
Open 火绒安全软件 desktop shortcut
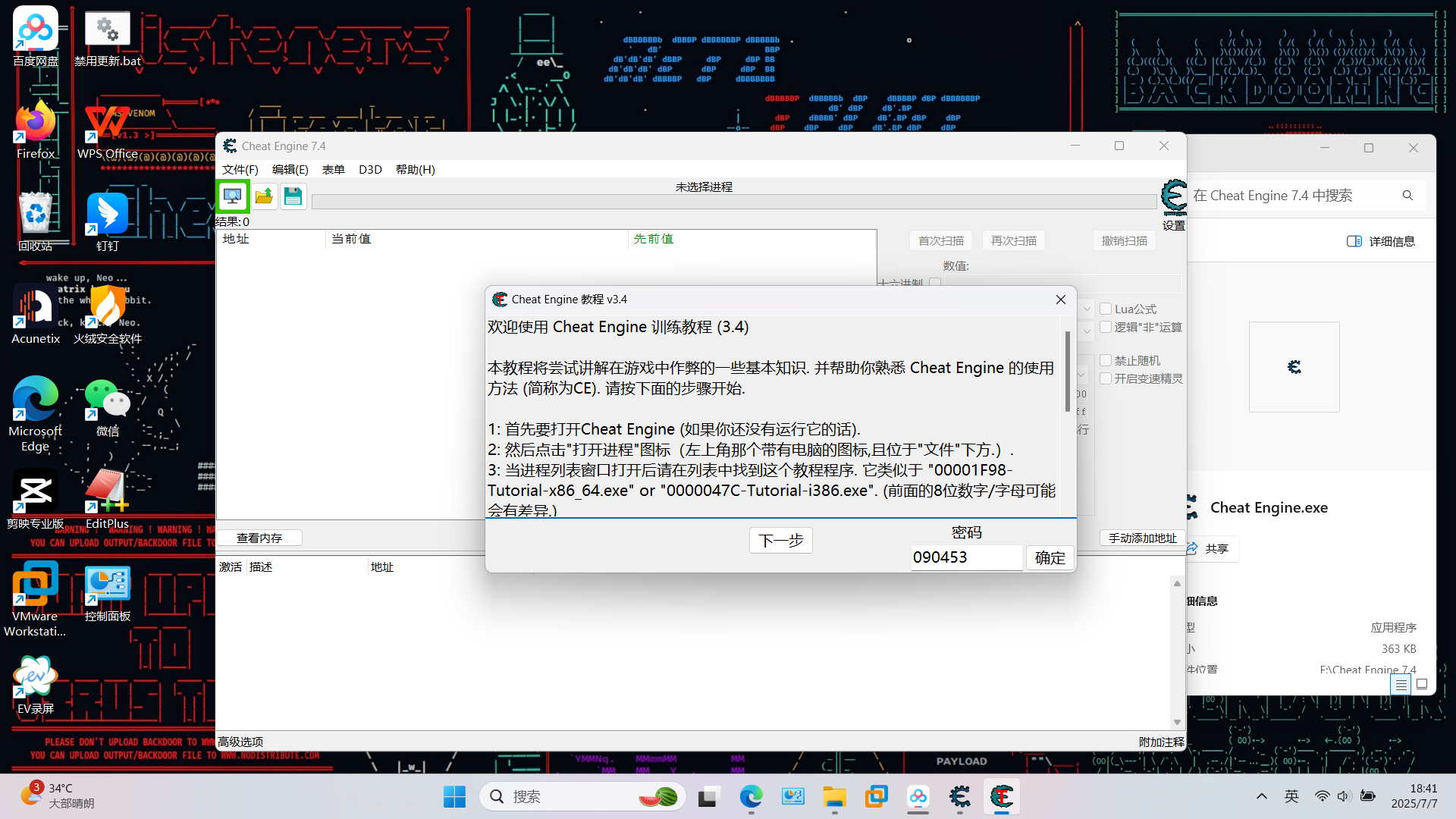tap(108, 314)
